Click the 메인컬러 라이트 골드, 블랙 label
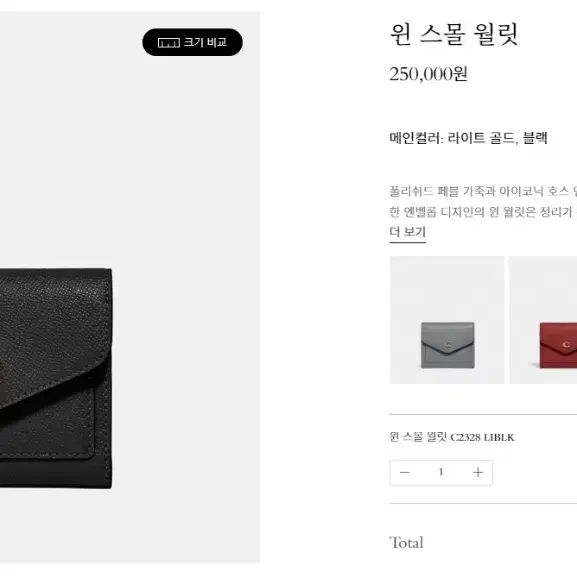 (468, 138)
